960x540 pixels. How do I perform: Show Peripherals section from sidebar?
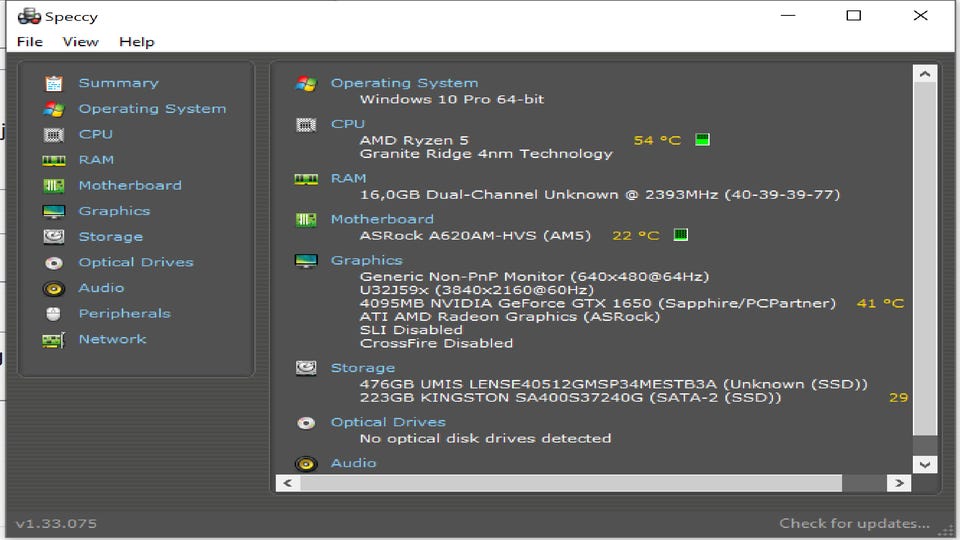tap(125, 313)
